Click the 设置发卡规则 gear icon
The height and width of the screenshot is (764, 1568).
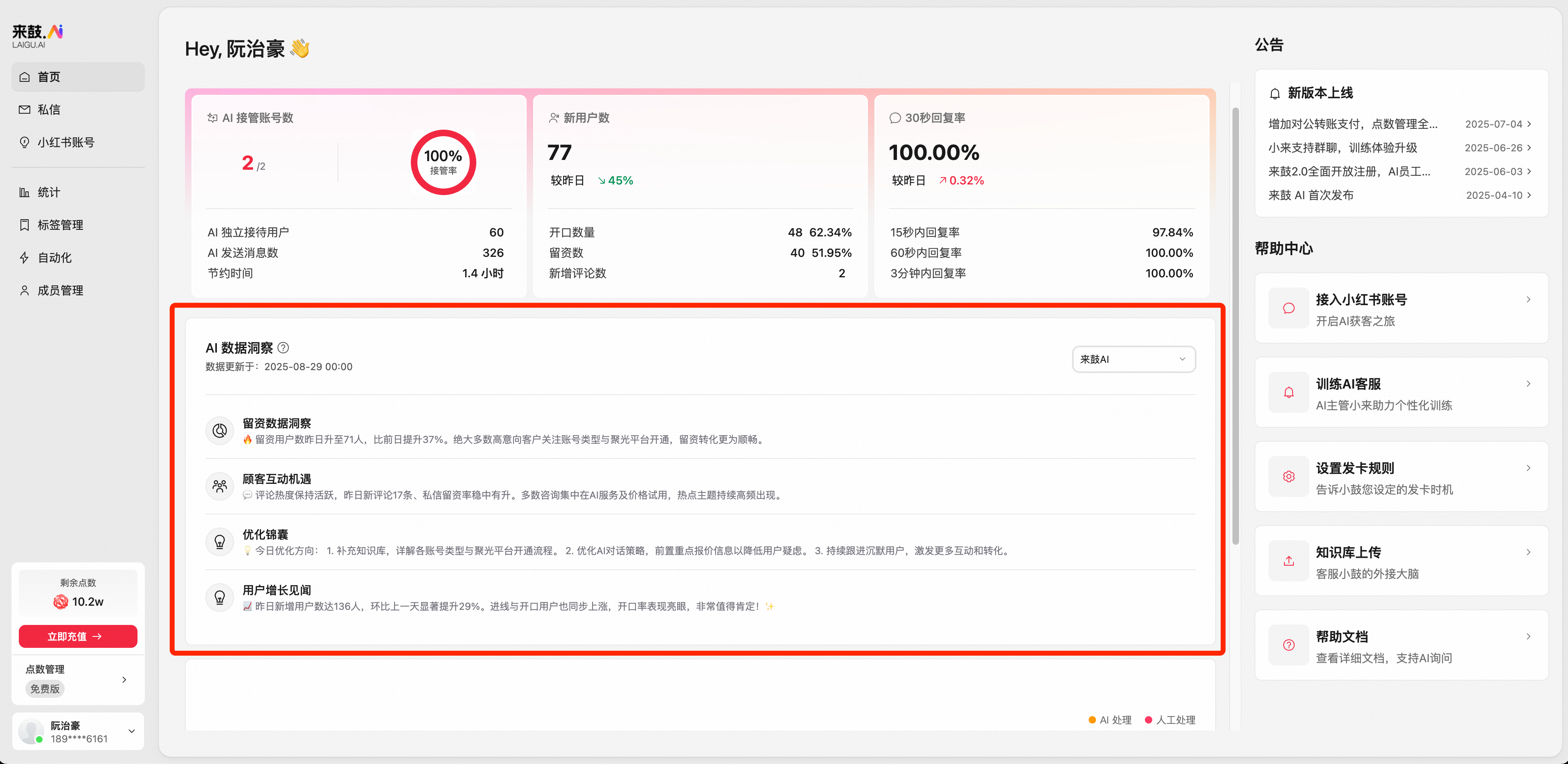tap(1289, 477)
